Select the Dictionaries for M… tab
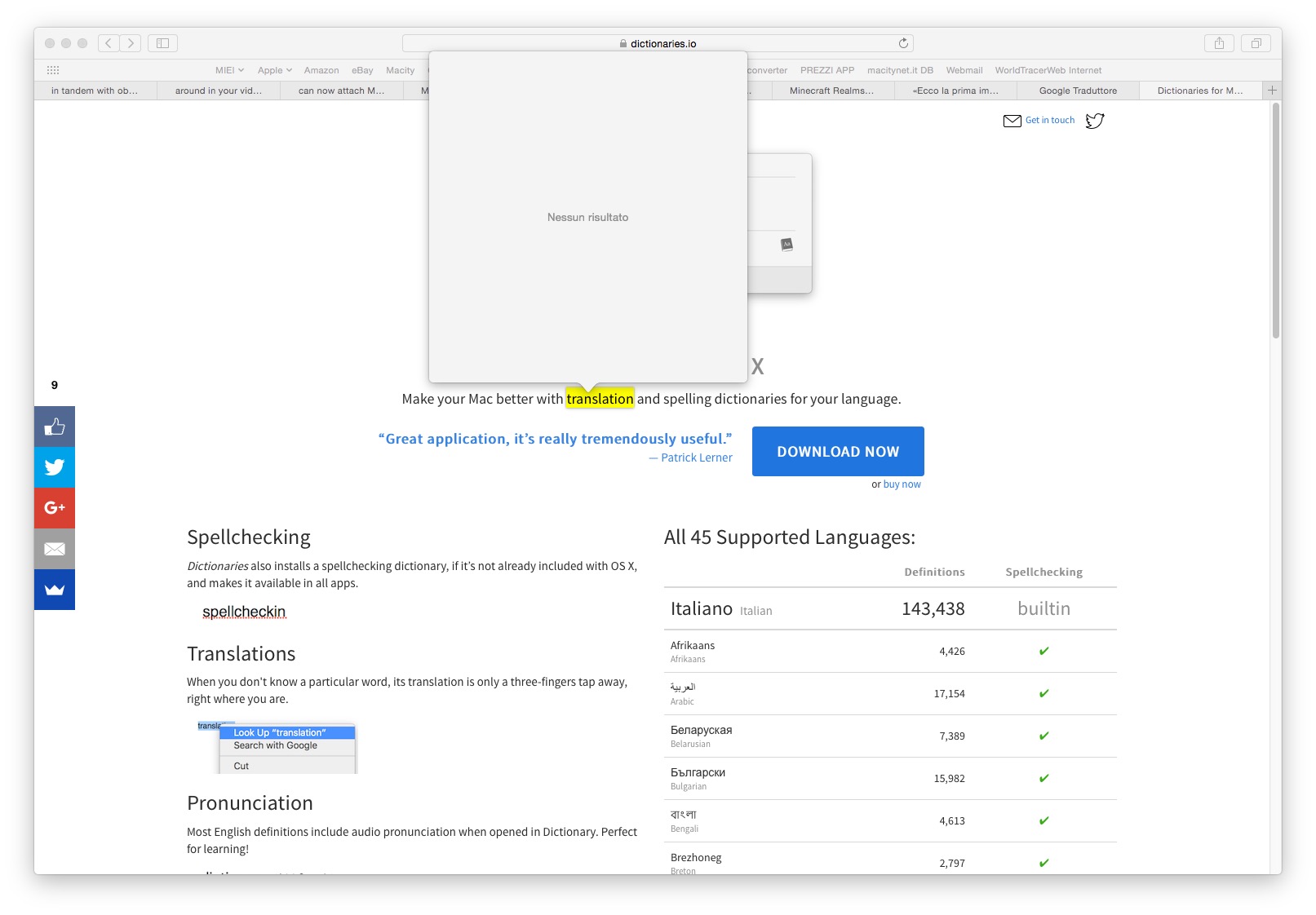 click(x=1200, y=91)
